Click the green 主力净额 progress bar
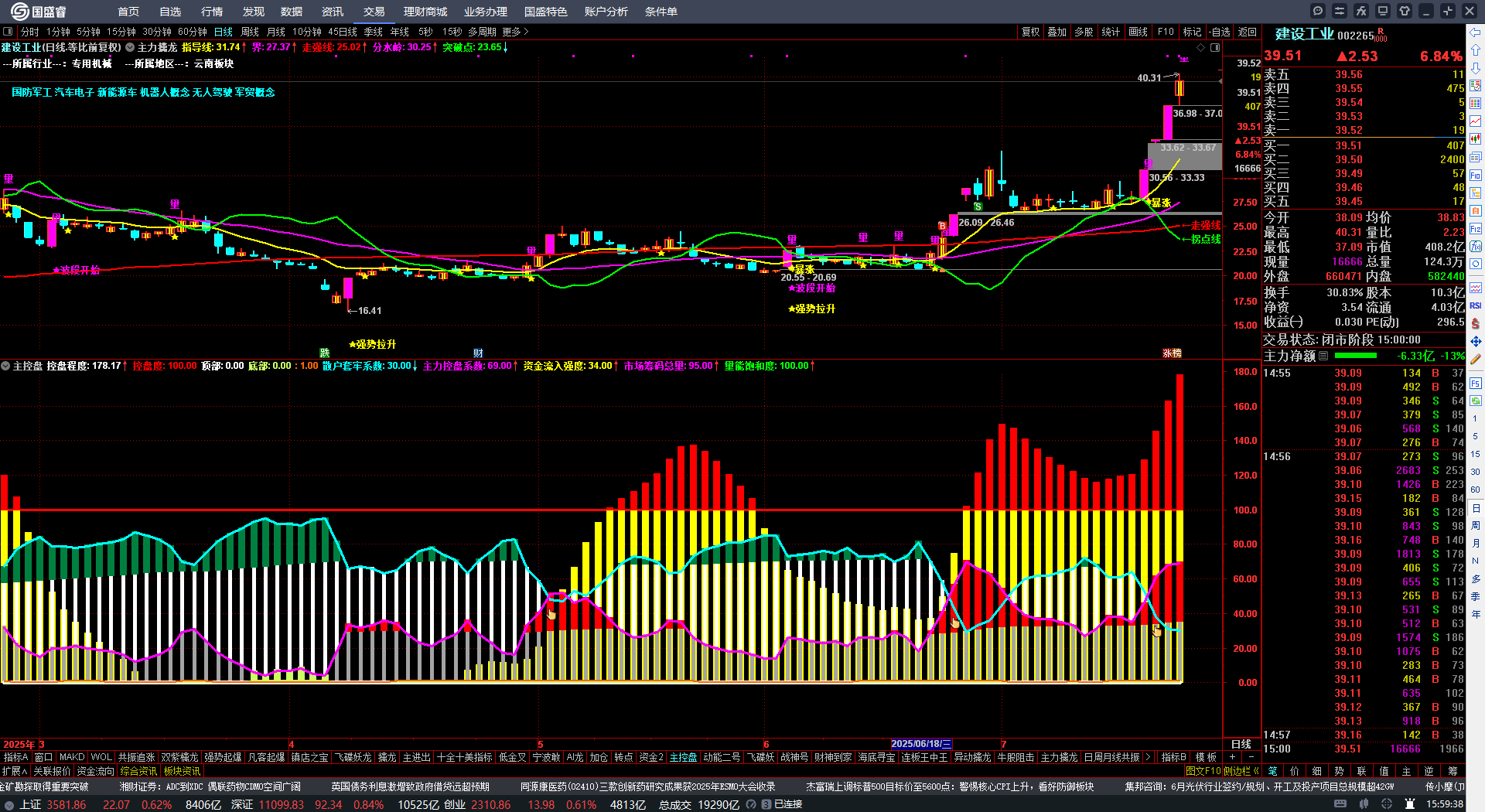 click(x=1356, y=356)
